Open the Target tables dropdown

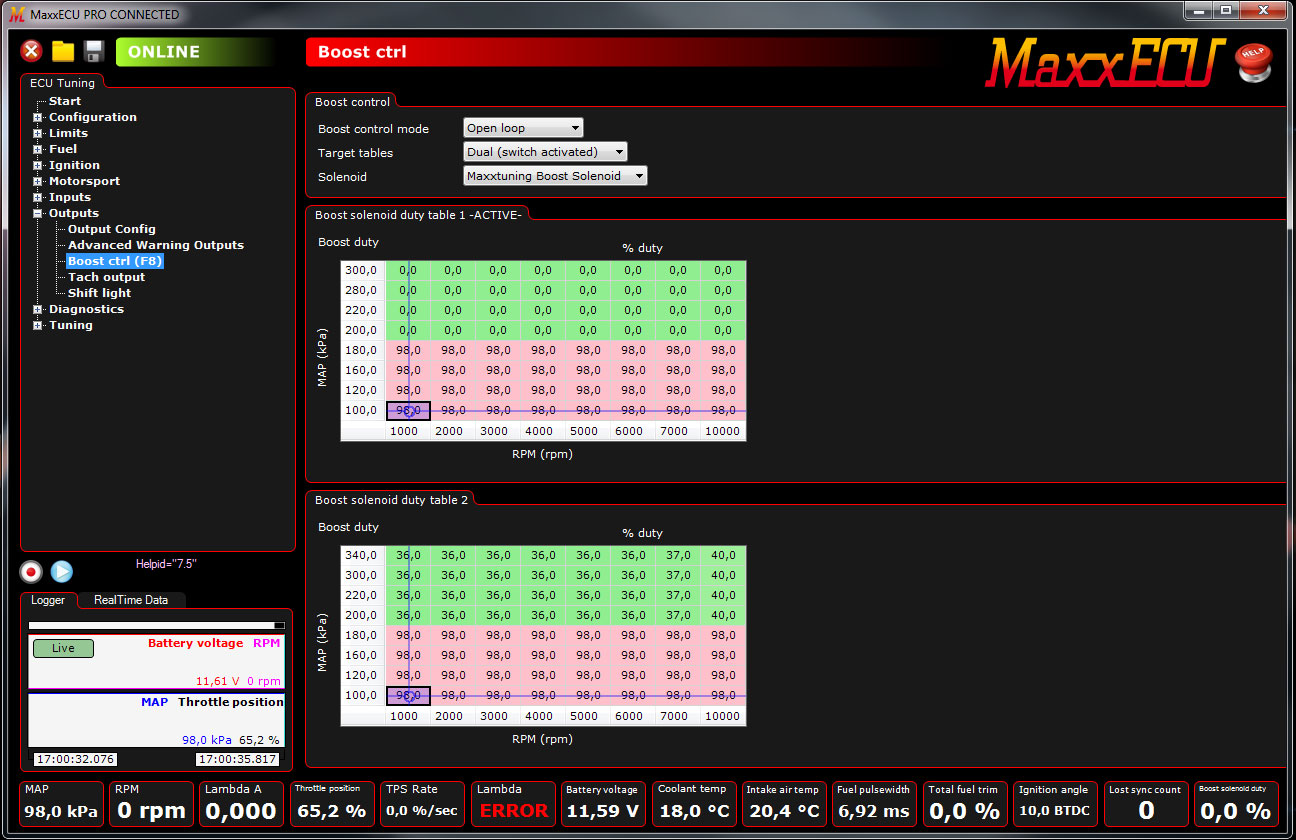pyautogui.click(x=545, y=152)
